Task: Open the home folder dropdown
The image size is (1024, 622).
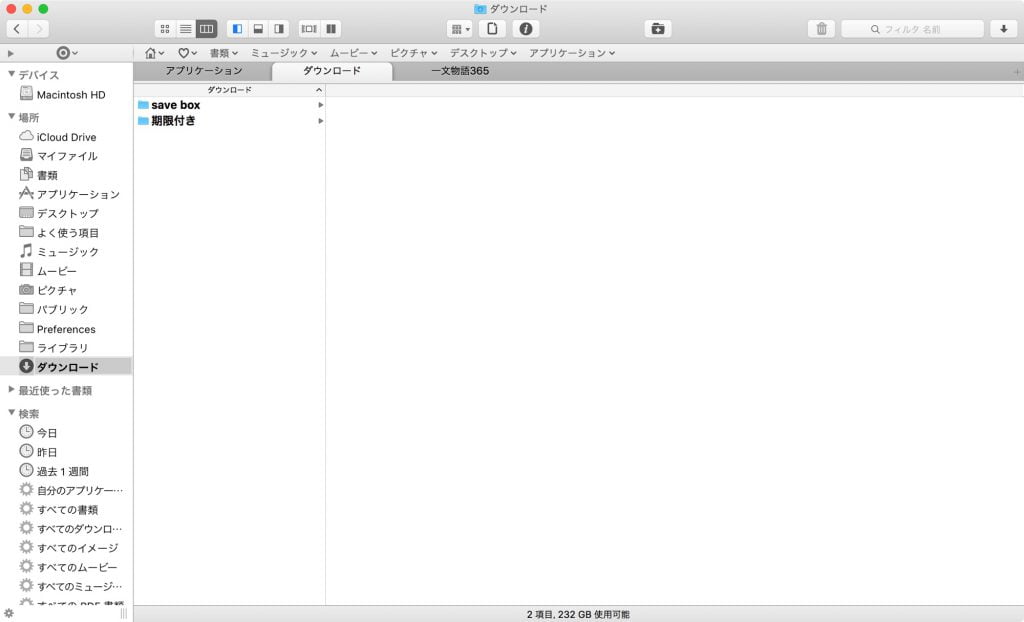Action: 154,53
